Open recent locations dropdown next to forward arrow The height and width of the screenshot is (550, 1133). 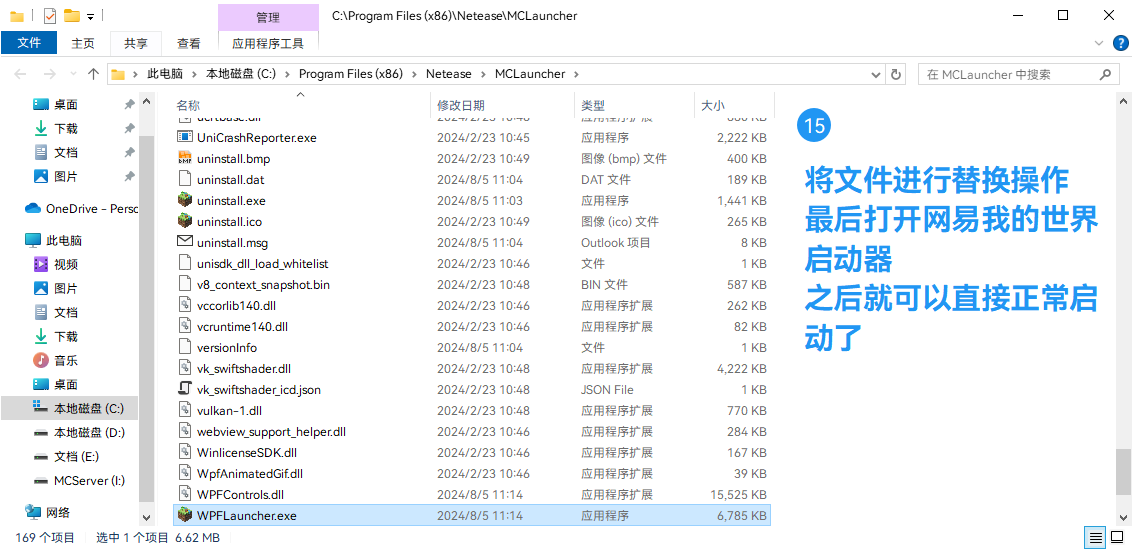73,74
